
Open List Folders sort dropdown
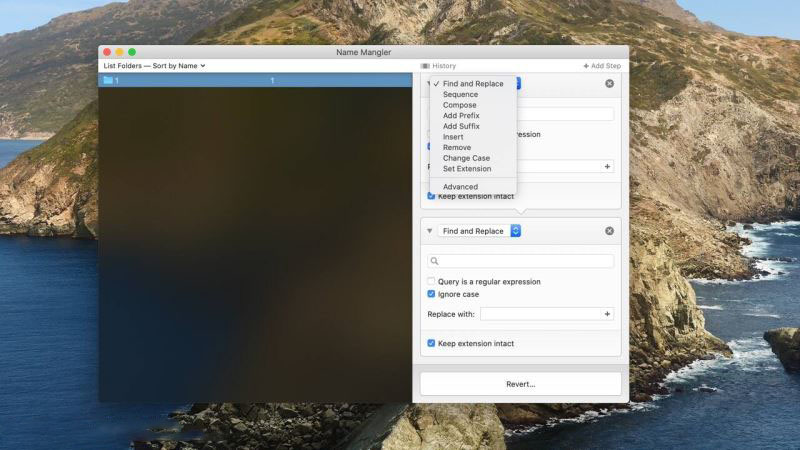click(x=154, y=66)
